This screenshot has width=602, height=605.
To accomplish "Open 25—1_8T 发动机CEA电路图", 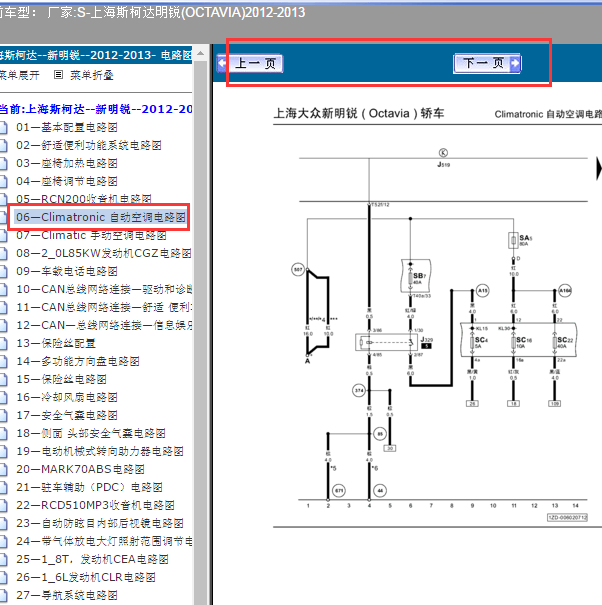I will (92, 559).
